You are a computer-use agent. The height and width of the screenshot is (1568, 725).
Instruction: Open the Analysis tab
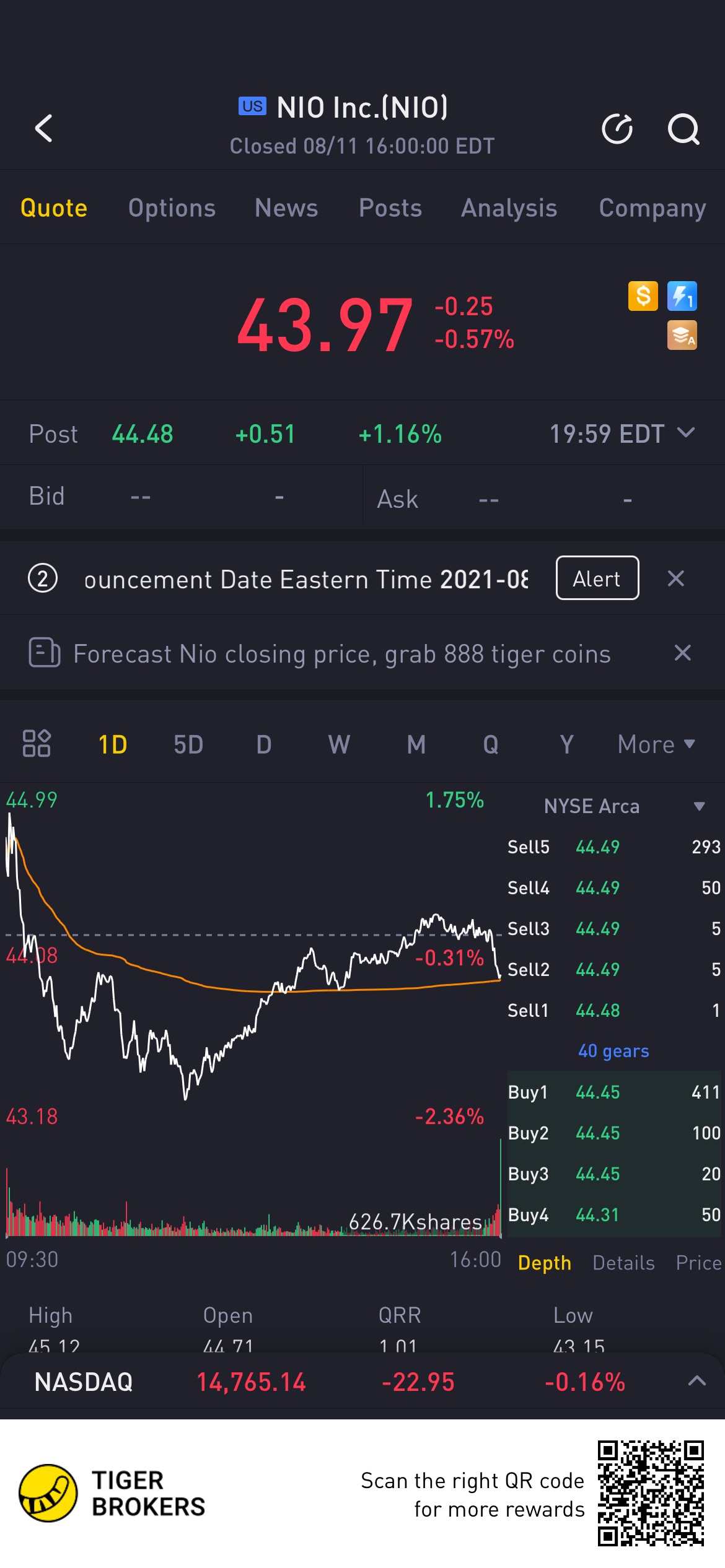pyautogui.click(x=509, y=208)
